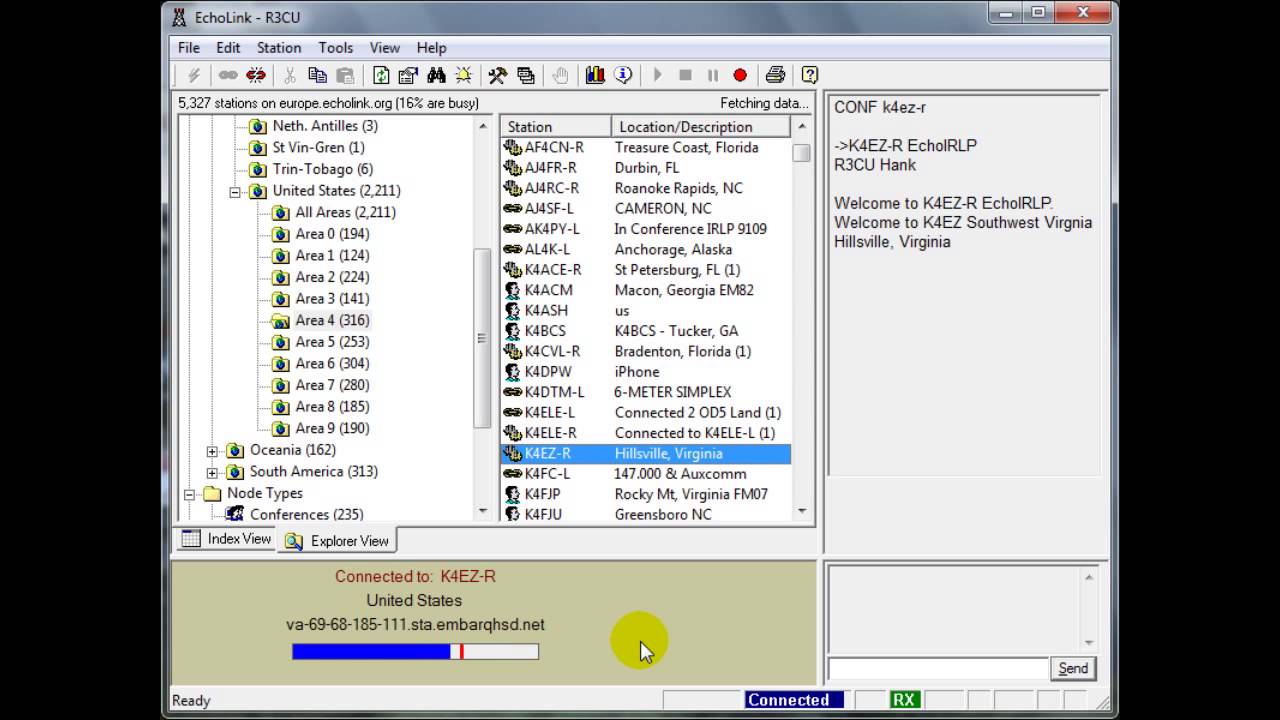1280x720 pixels.
Task: Select station K4FJU Greensboro NC row
Action: [x=646, y=514]
